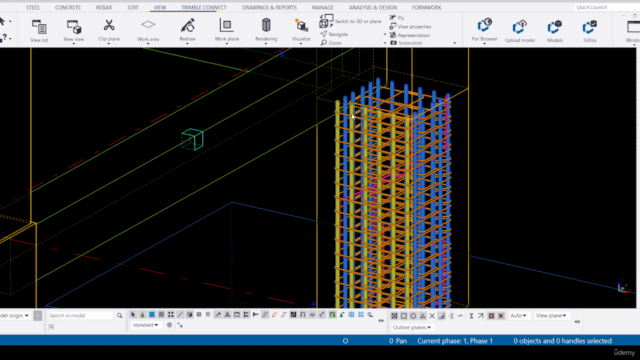This screenshot has height=360, width=640.
Task: Switch to the STEEL ribbon tab
Action: pyautogui.click(x=33, y=7)
